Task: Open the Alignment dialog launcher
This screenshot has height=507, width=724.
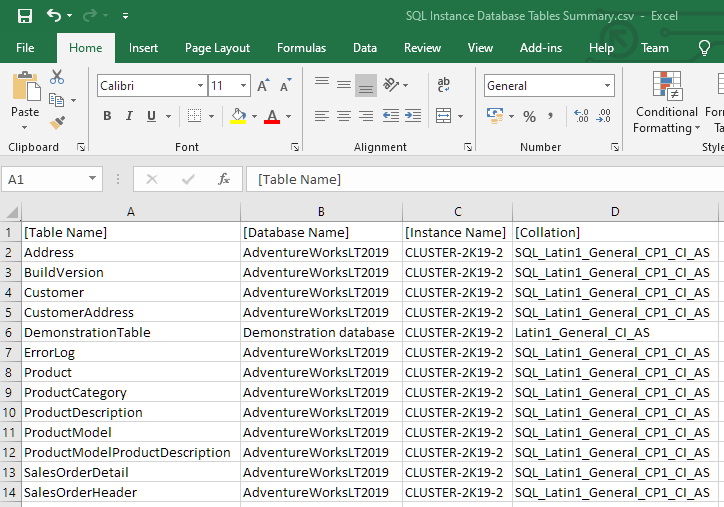Action: pos(468,147)
